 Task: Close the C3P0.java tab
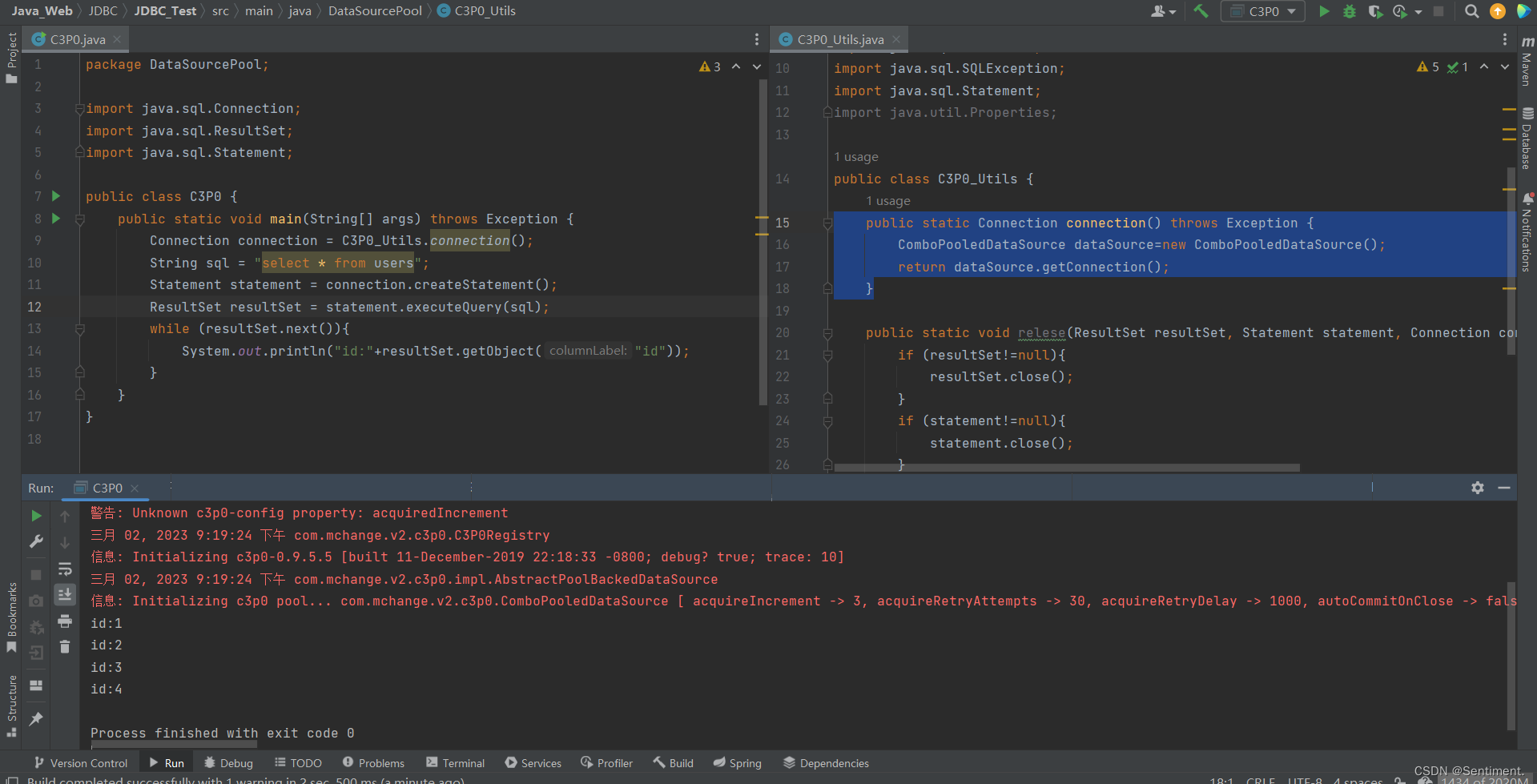point(118,39)
